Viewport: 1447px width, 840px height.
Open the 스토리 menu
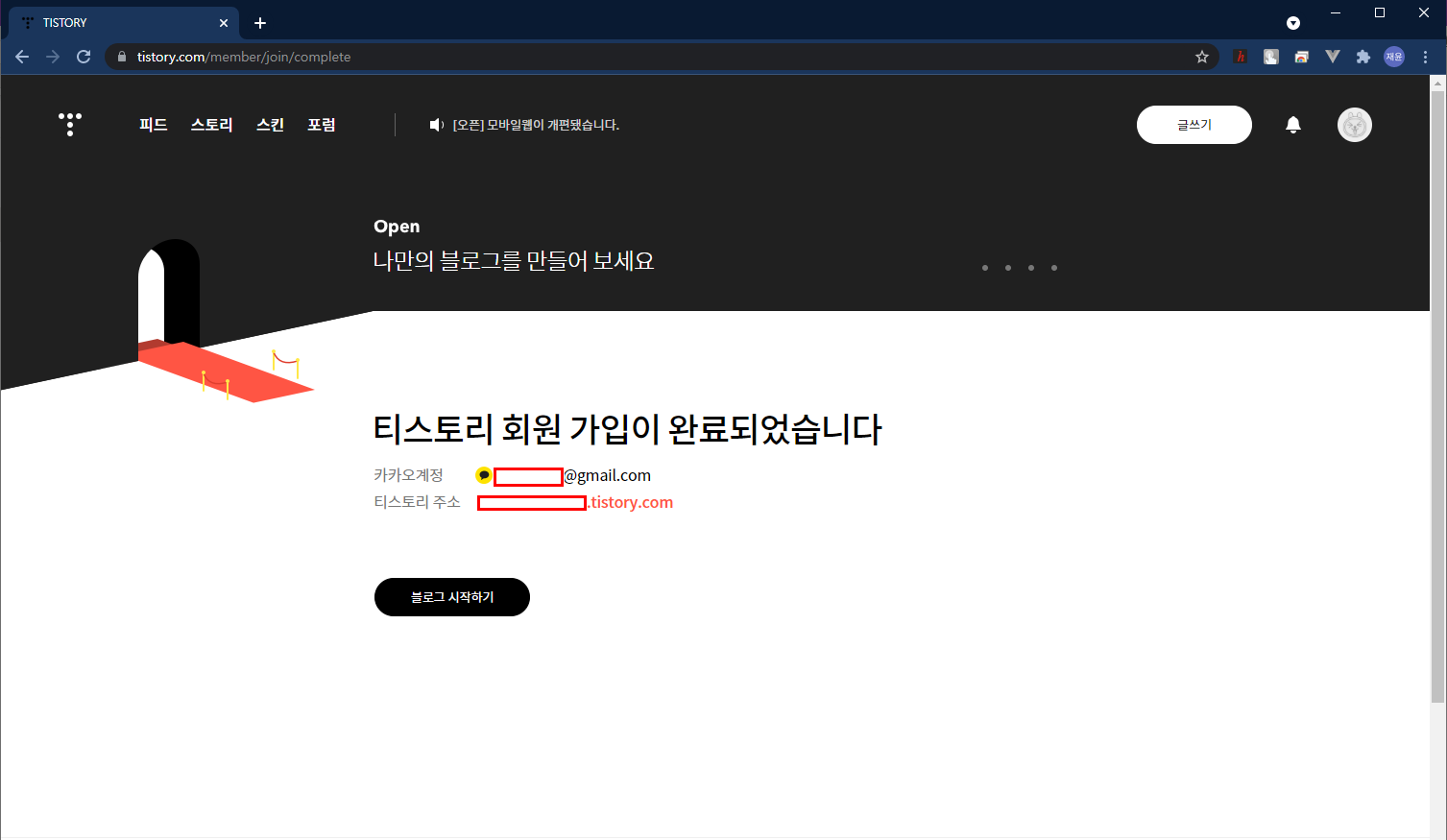[211, 125]
